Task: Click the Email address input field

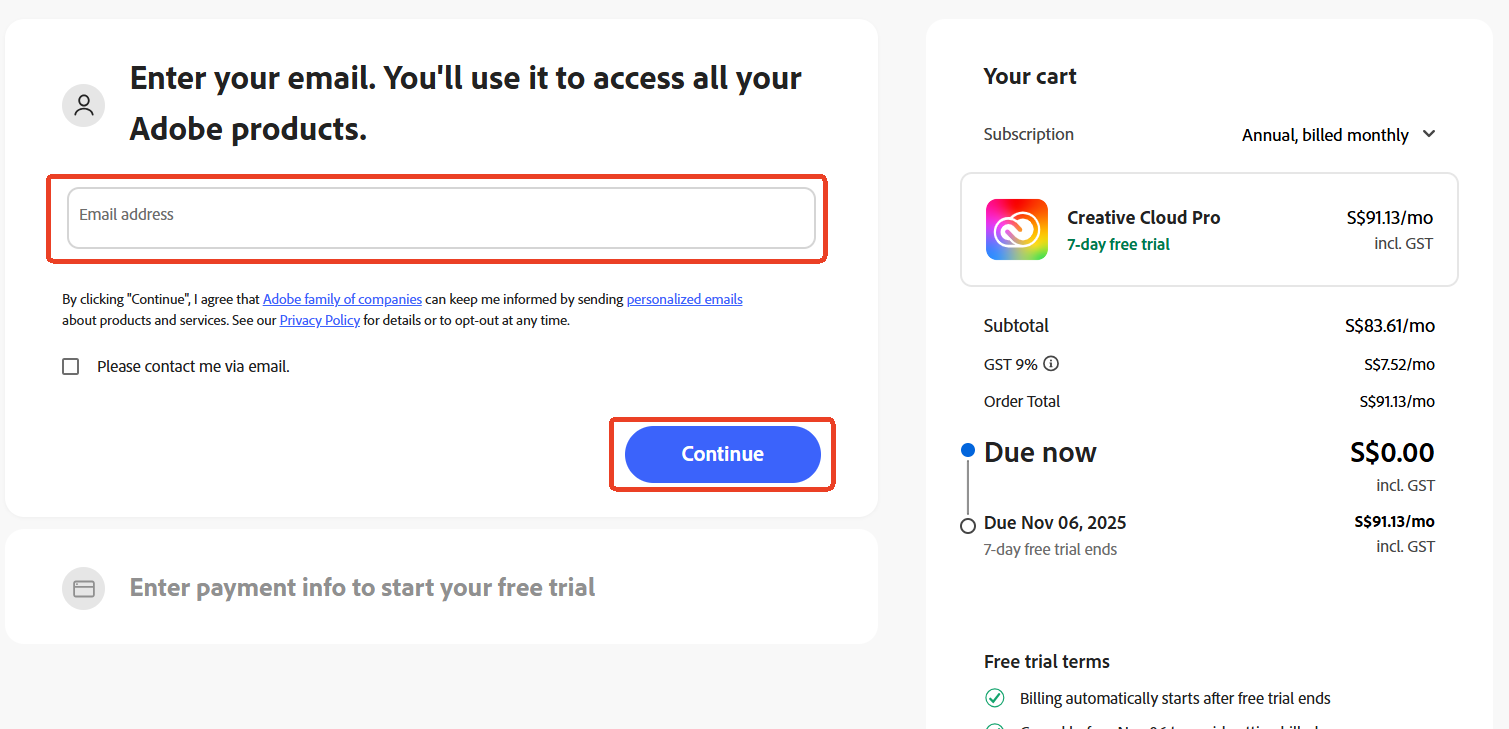Action: point(441,218)
